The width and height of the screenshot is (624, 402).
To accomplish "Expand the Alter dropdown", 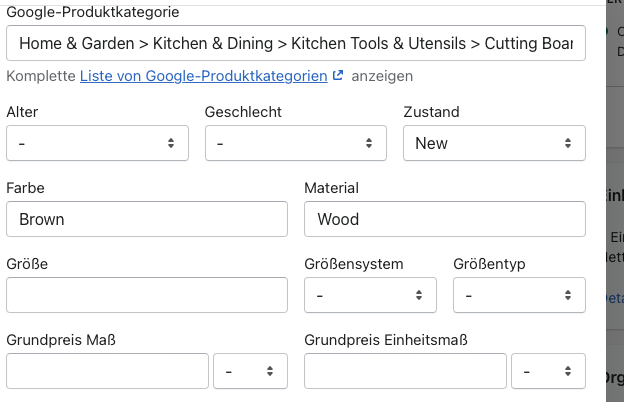I will tap(97, 143).
